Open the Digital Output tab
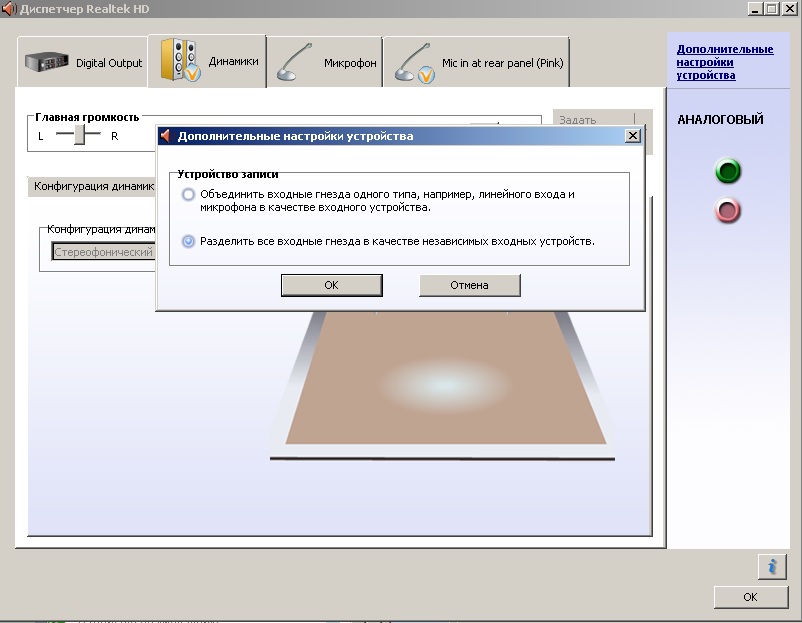The image size is (802, 623). pyautogui.click(x=83, y=62)
